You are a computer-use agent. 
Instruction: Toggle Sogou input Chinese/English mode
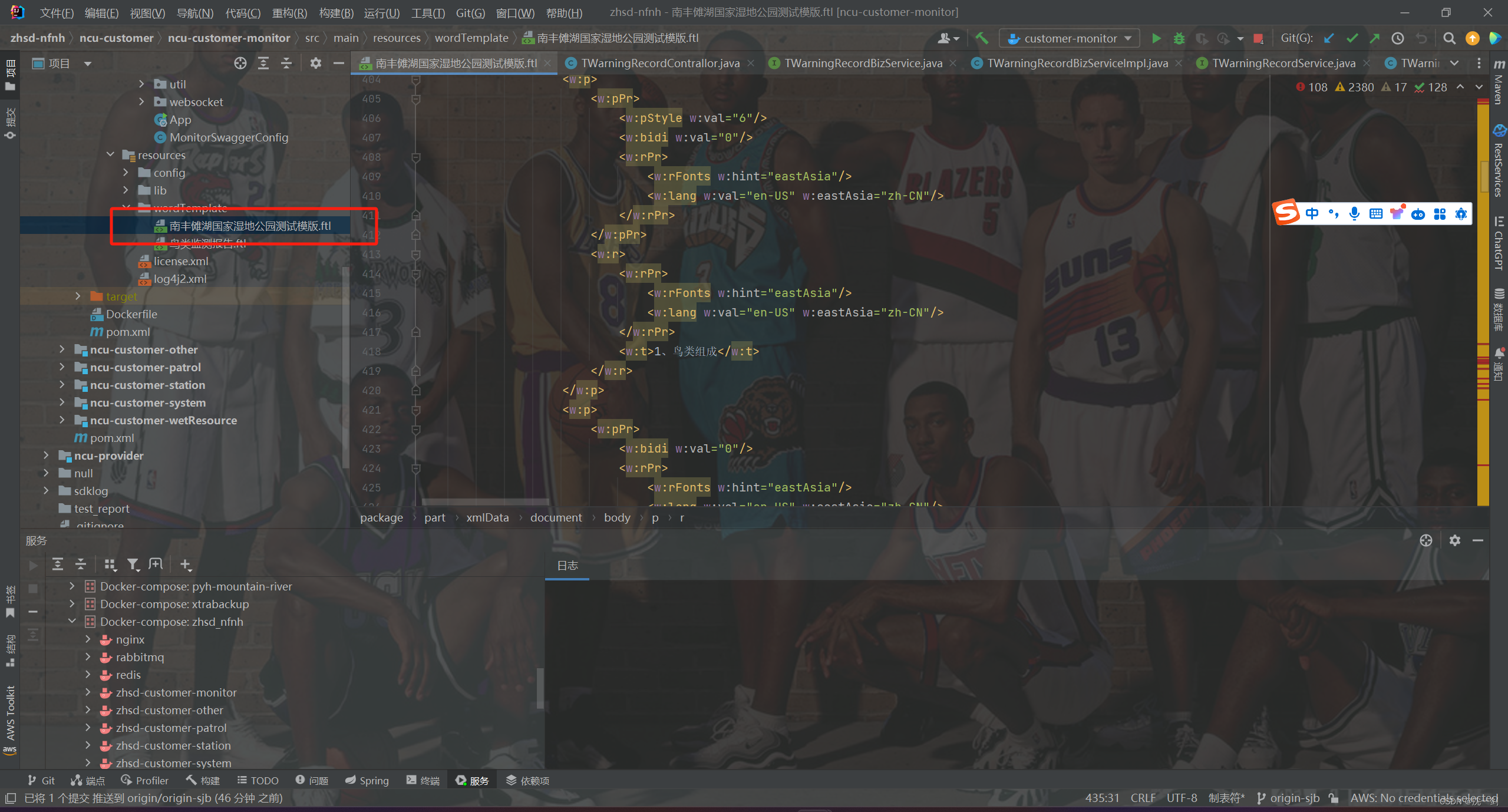(1312, 213)
